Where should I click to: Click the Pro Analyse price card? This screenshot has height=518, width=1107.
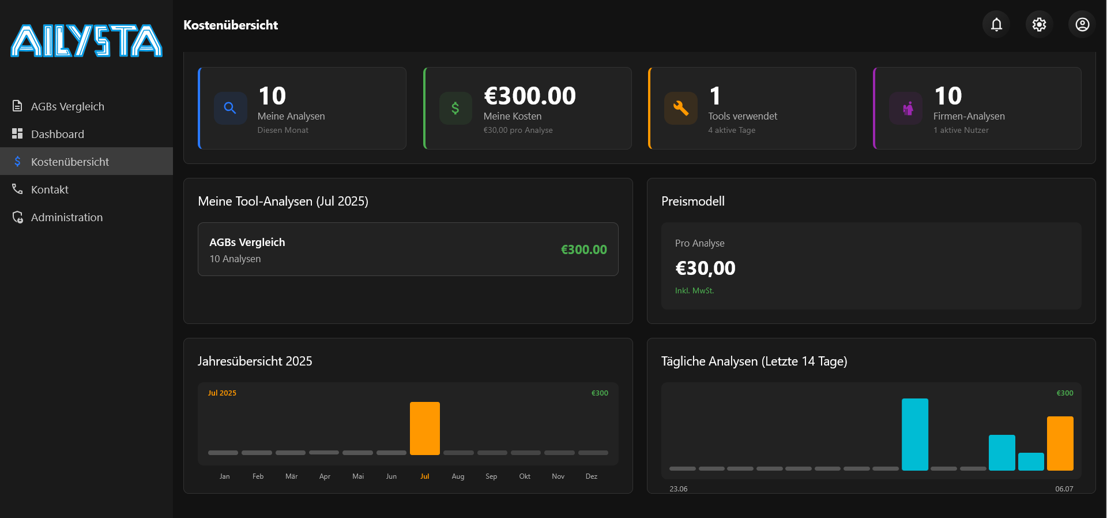point(870,266)
